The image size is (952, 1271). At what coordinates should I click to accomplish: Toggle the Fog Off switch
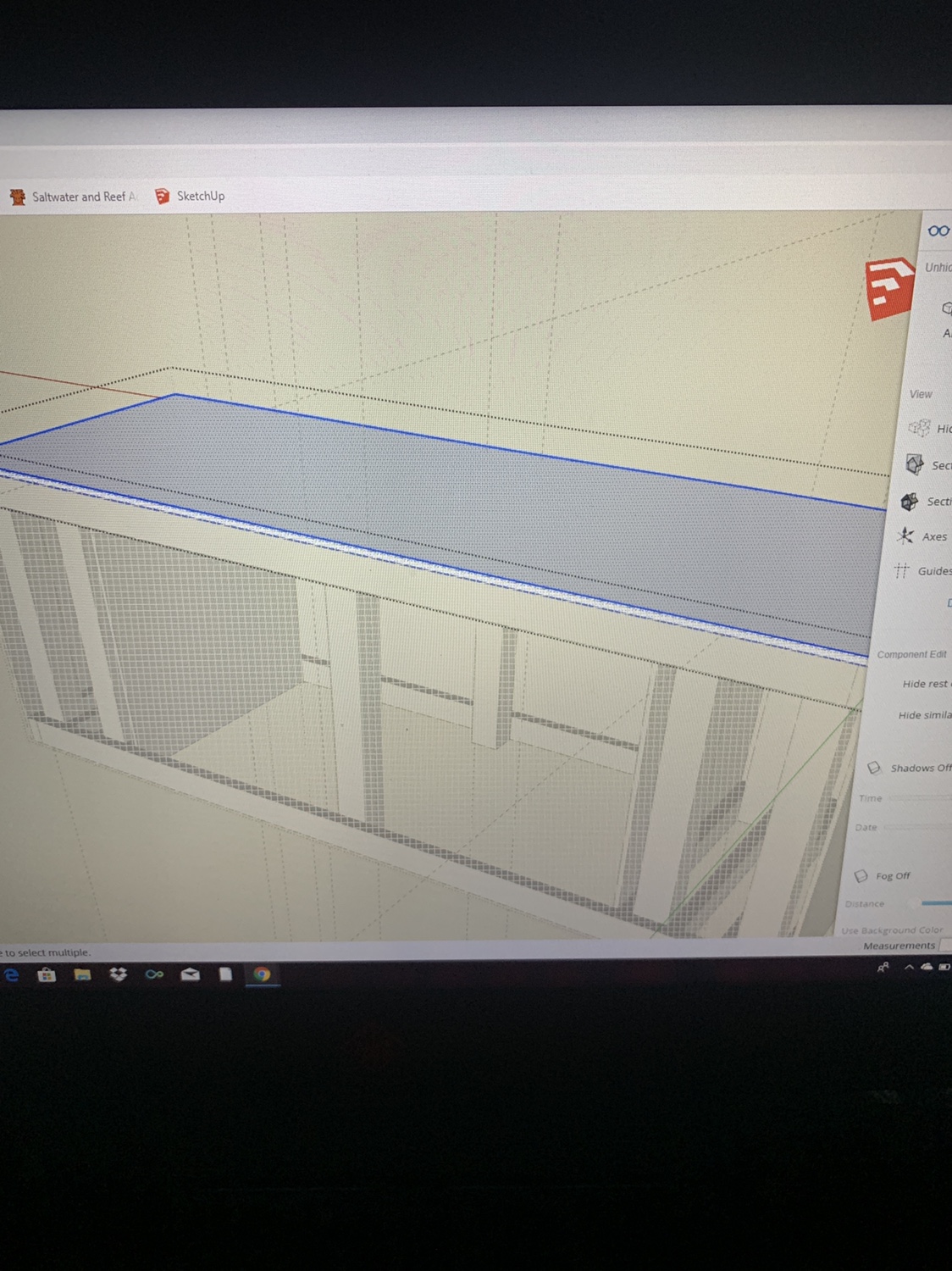pyautogui.click(x=861, y=875)
